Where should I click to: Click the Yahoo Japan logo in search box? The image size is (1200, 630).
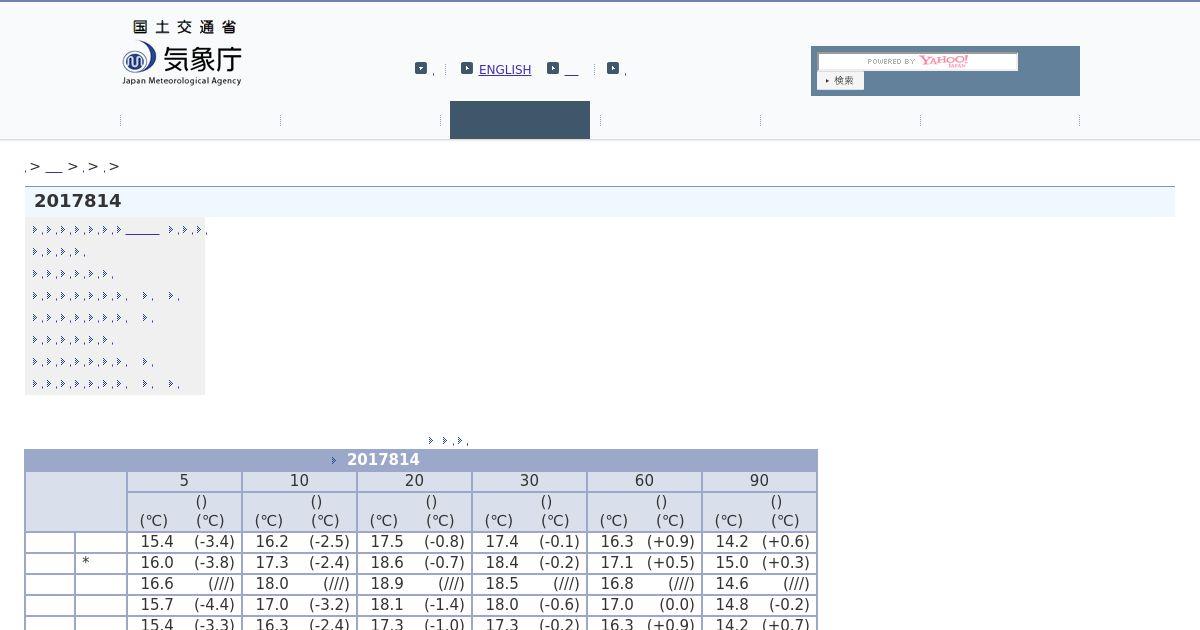pos(944,61)
